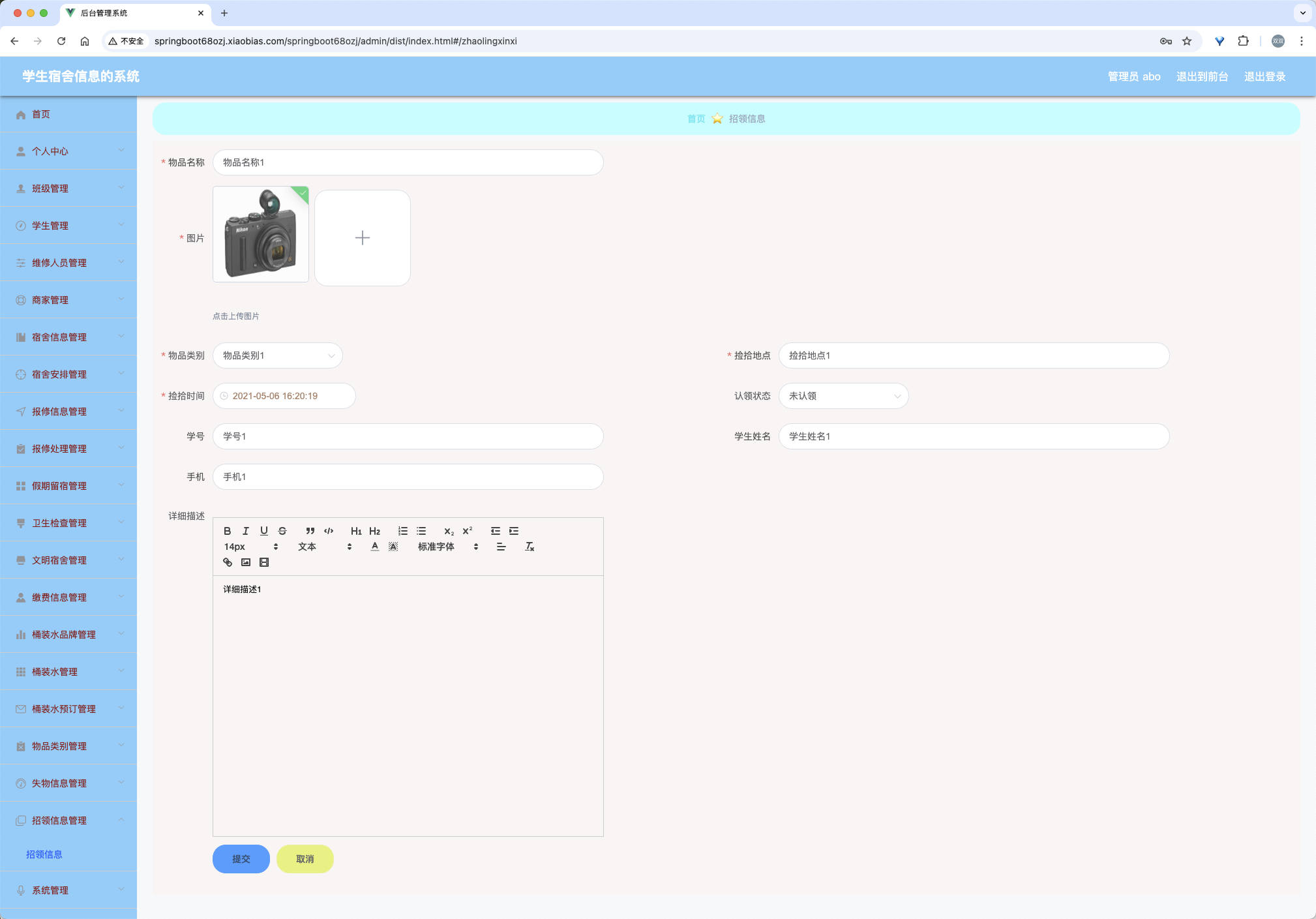1316x919 pixels.
Task: Focus the 手机 input field
Action: click(x=408, y=477)
